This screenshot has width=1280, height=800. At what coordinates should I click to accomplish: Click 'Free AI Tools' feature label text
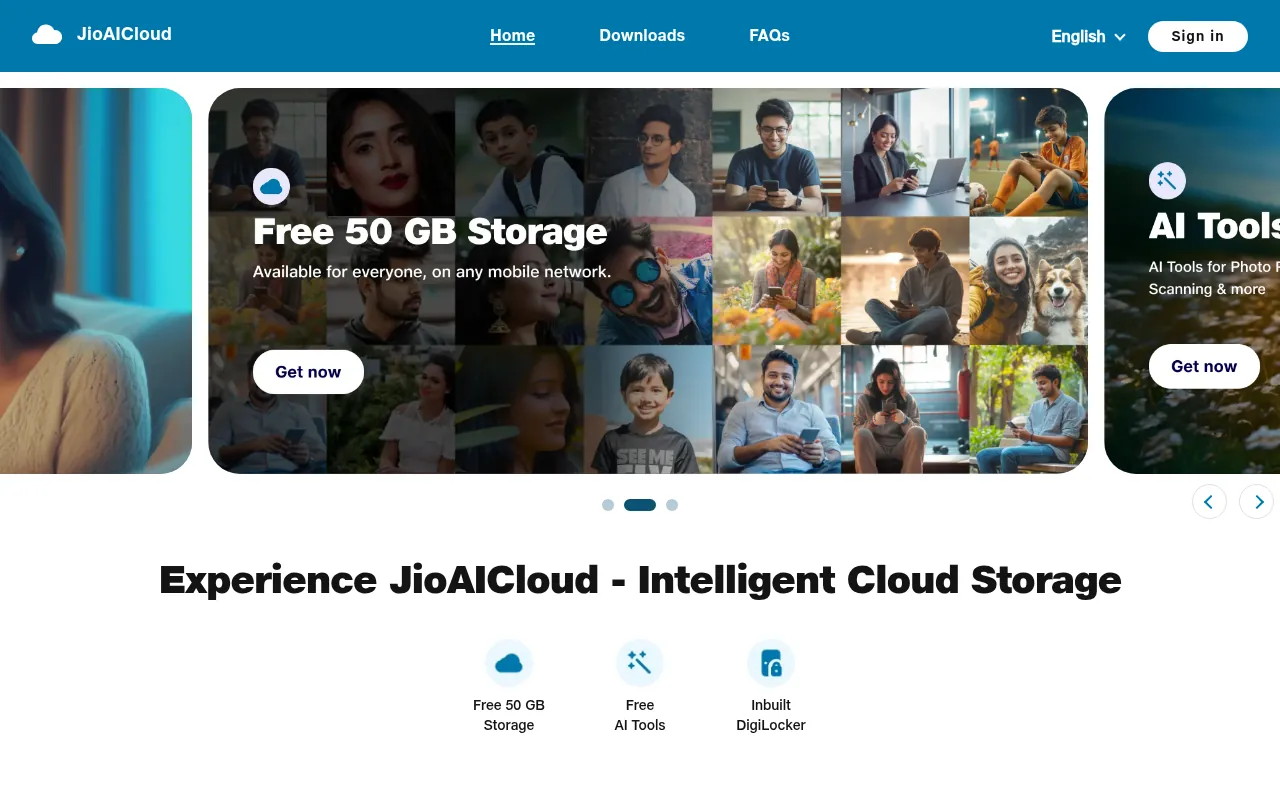pyautogui.click(x=640, y=715)
